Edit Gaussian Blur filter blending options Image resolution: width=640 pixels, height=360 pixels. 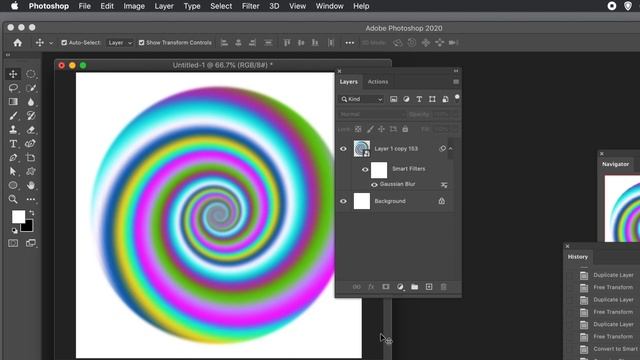pyautogui.click(x=444, y=185)
